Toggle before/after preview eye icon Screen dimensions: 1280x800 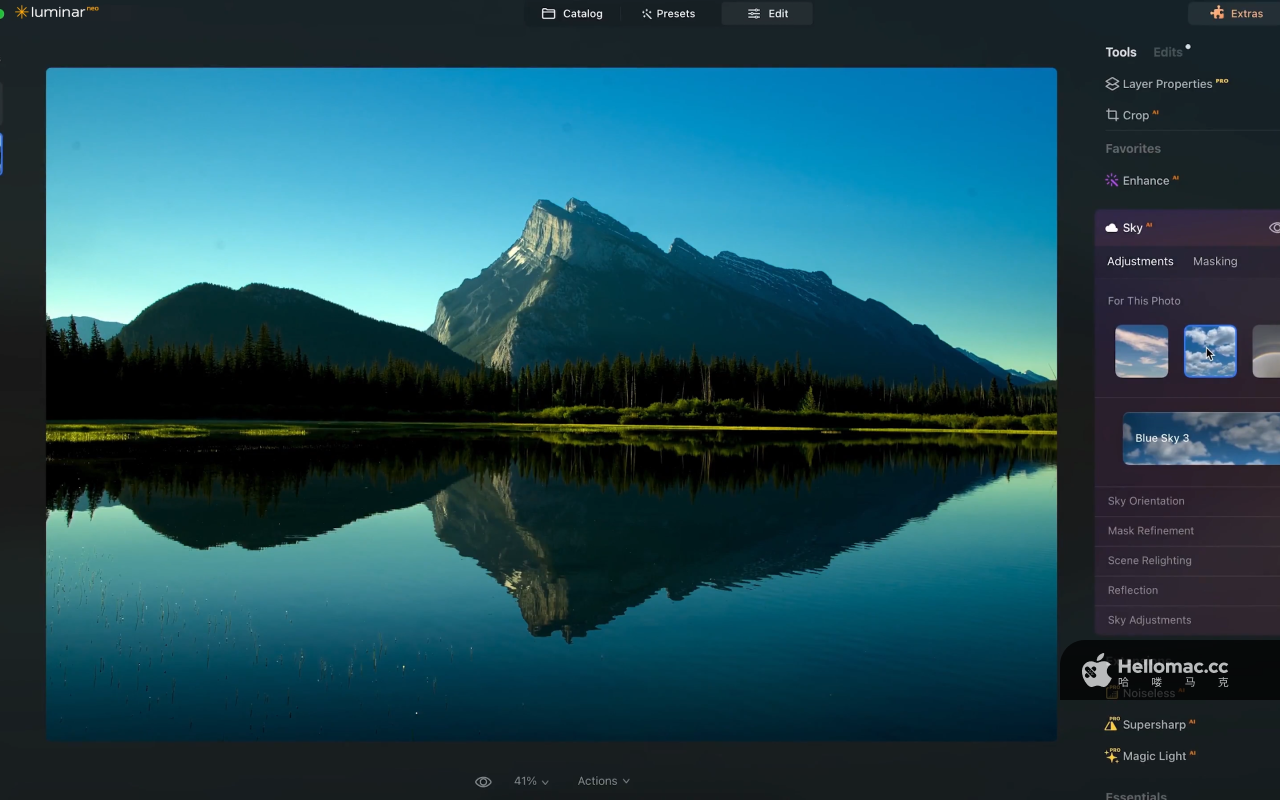[x=483, y=781]
